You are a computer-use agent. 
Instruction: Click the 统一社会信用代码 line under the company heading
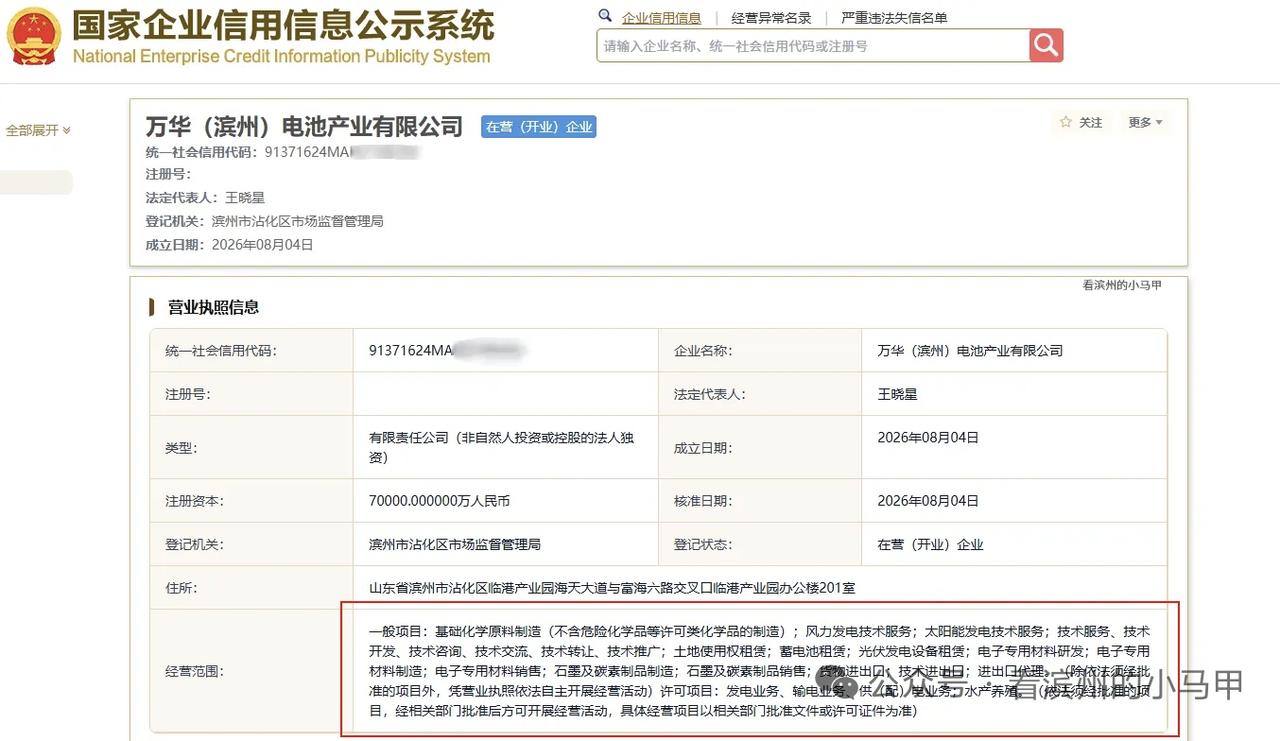point(283,153)
